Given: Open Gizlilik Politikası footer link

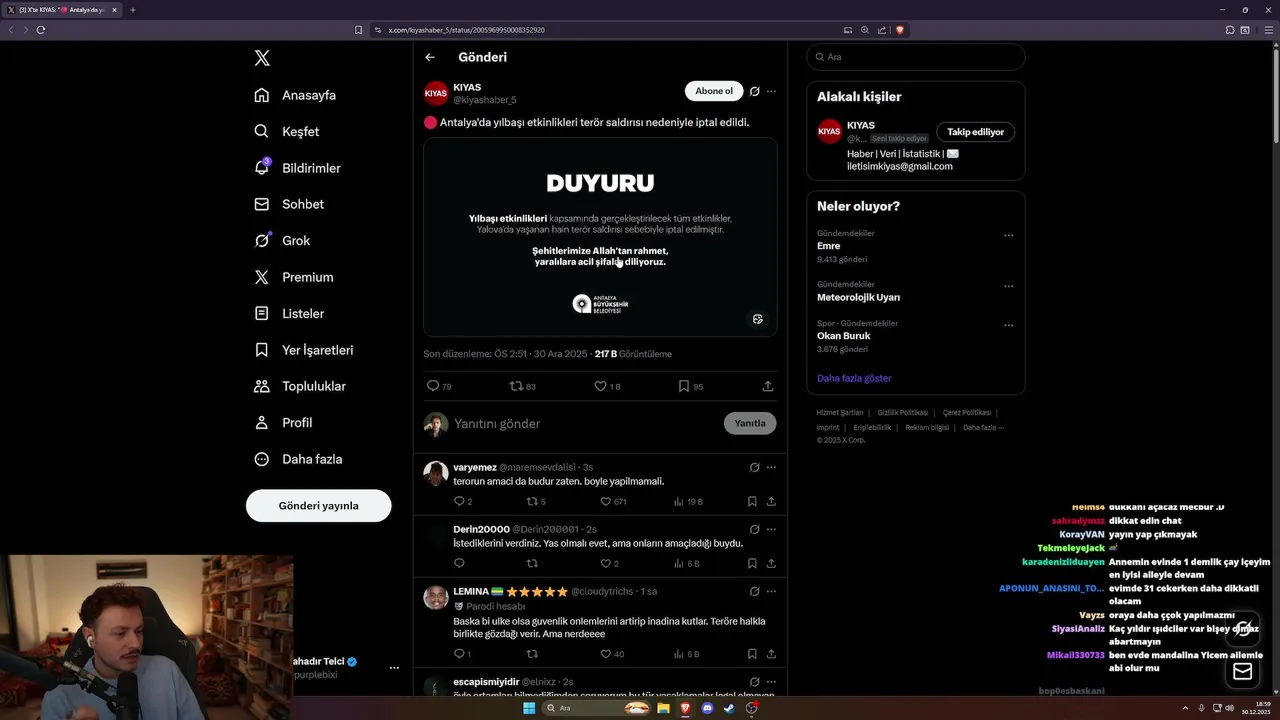Looking at the screenshot, I should 903,412.
